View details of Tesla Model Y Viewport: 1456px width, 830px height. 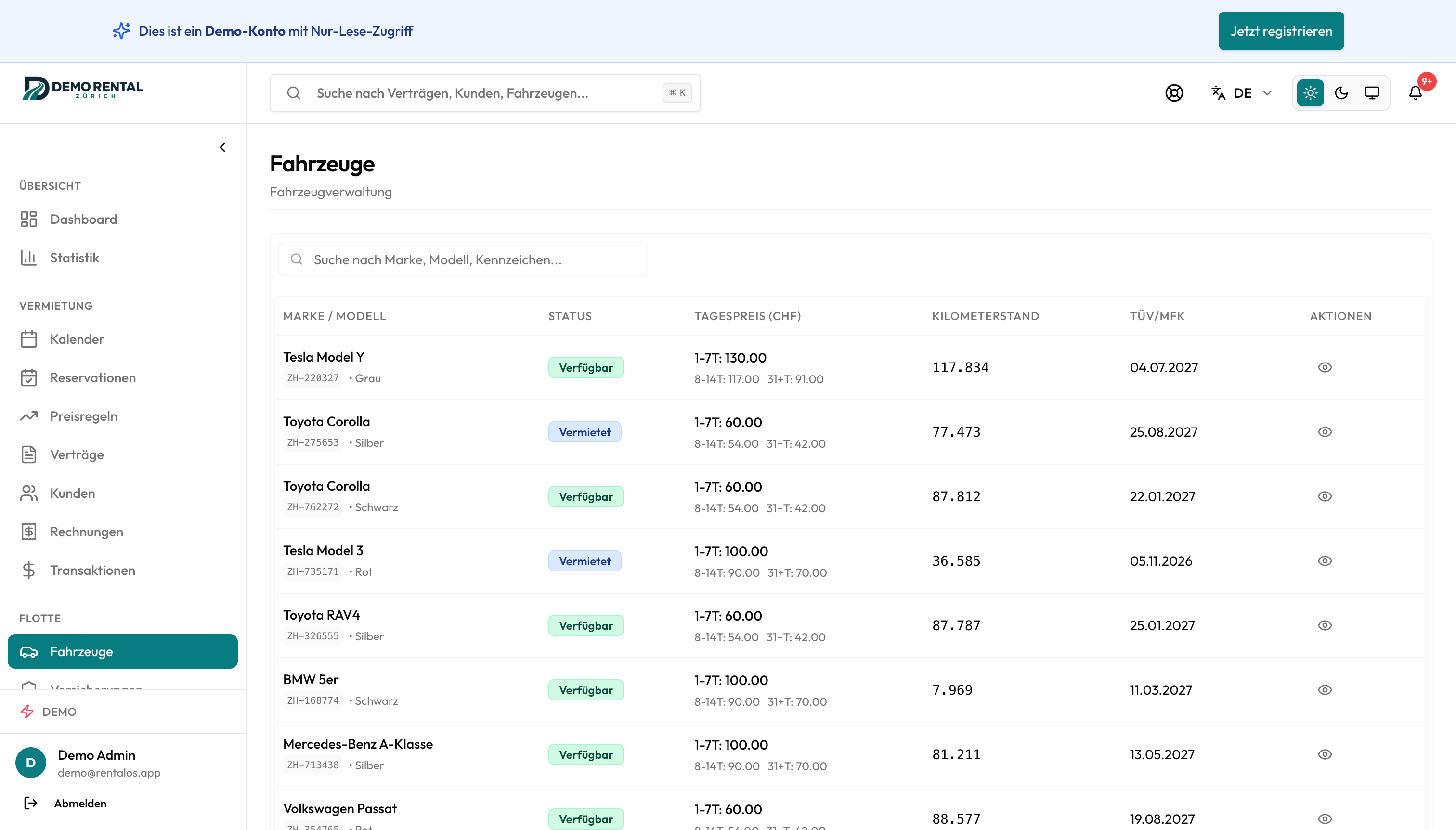[1325, 367]
